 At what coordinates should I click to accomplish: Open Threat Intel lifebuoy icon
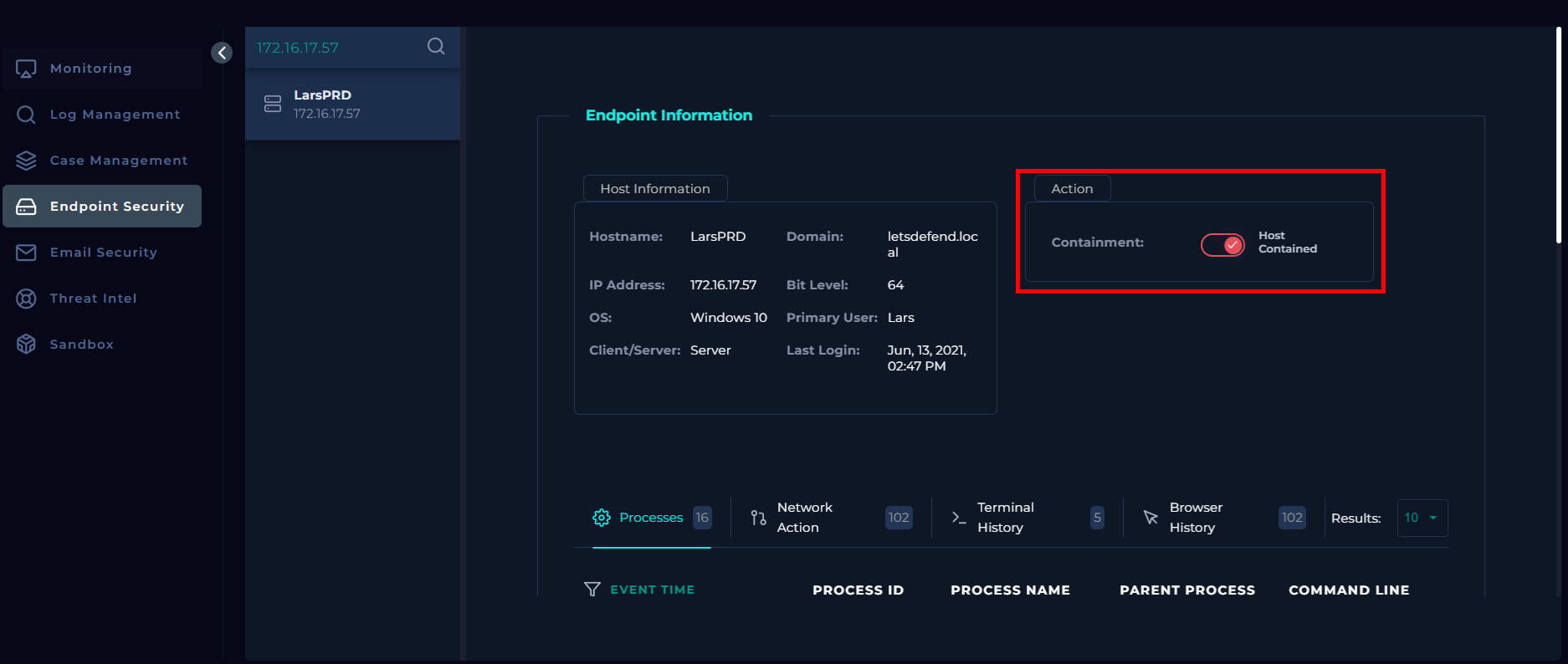point(26,299)
